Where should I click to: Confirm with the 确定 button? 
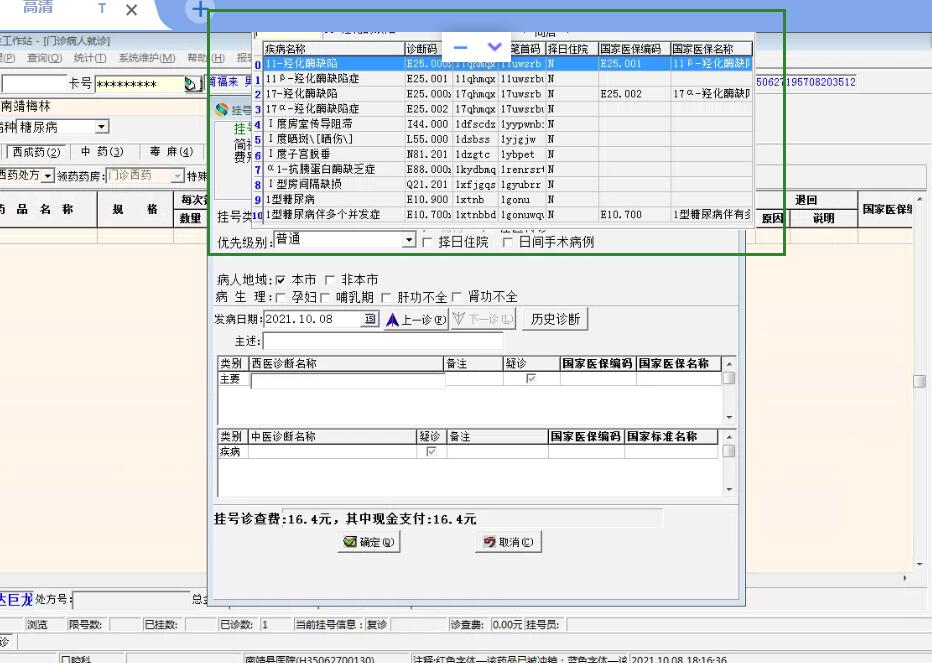[369, 542]
